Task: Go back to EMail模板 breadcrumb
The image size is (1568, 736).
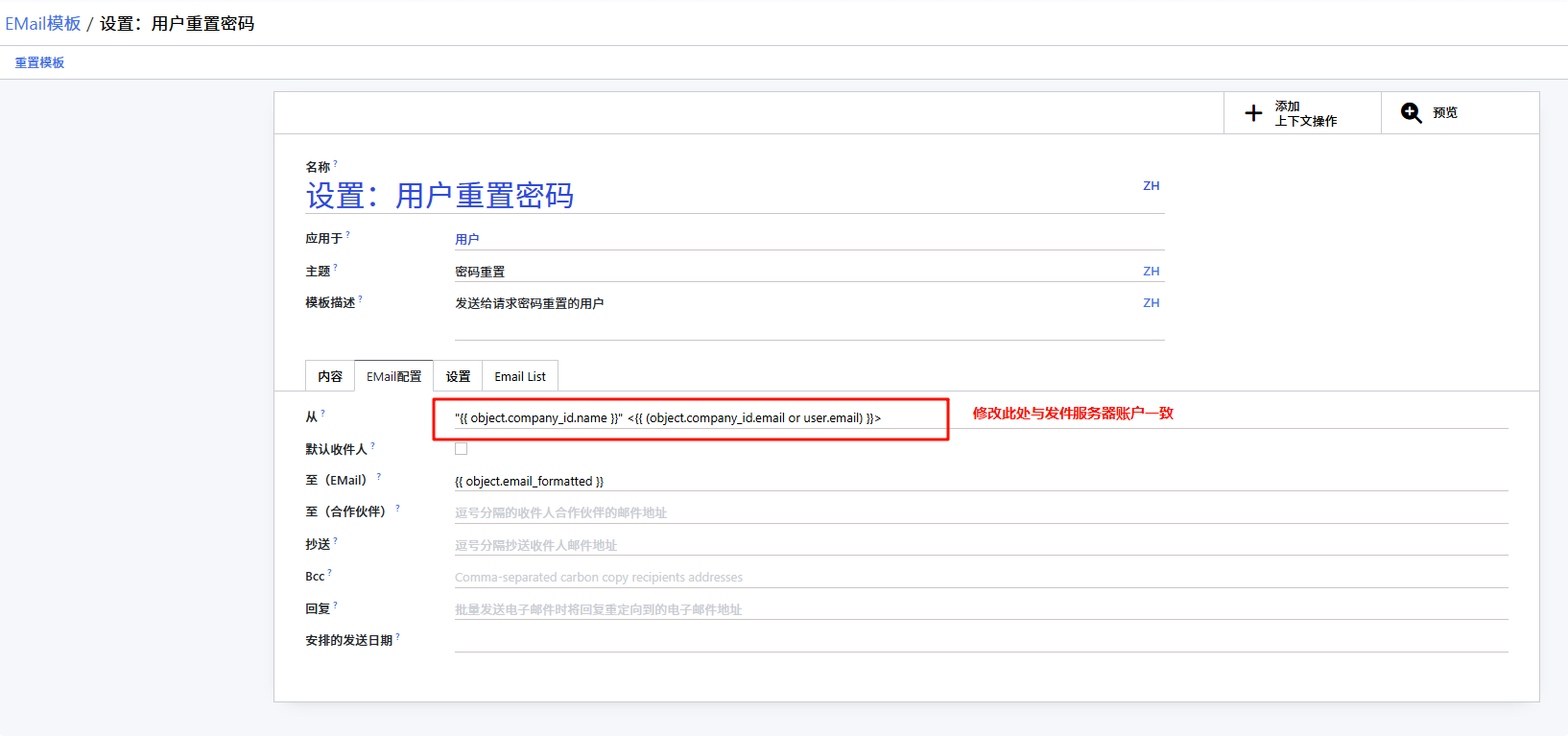Action: (x=43, y=23)
